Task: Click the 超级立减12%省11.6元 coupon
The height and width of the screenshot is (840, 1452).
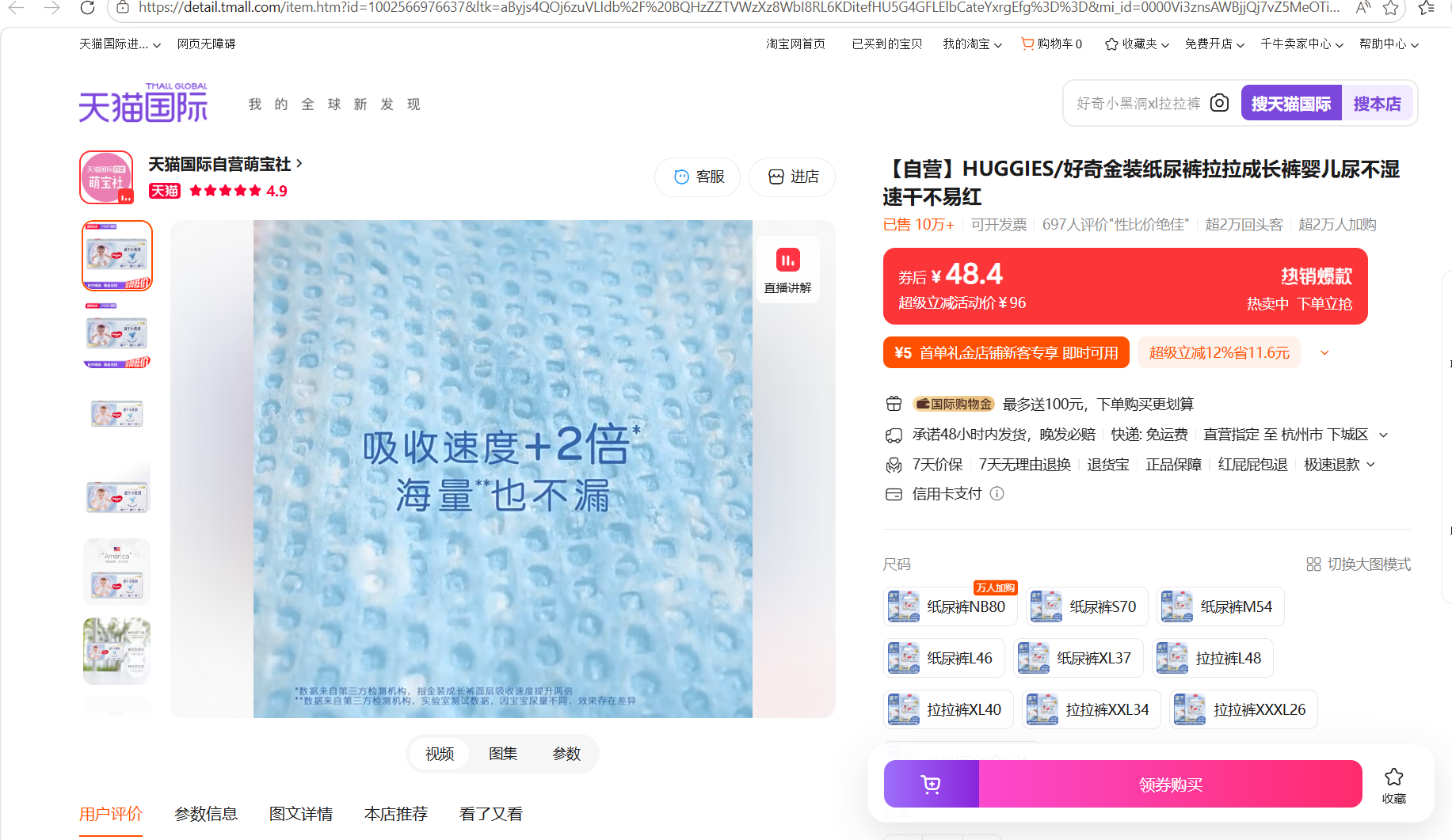Action: [1219, 353]
